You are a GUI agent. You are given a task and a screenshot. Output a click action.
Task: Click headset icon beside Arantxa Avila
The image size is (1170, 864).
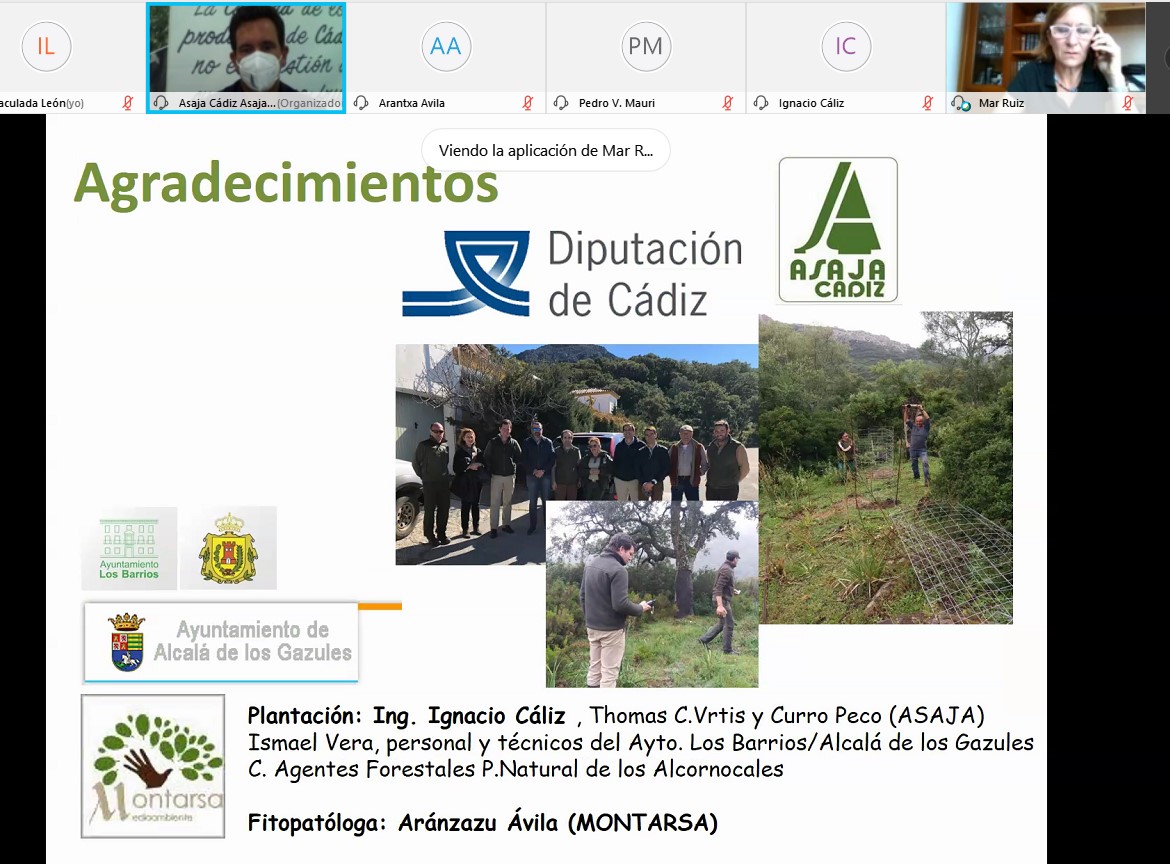[361, 103]
